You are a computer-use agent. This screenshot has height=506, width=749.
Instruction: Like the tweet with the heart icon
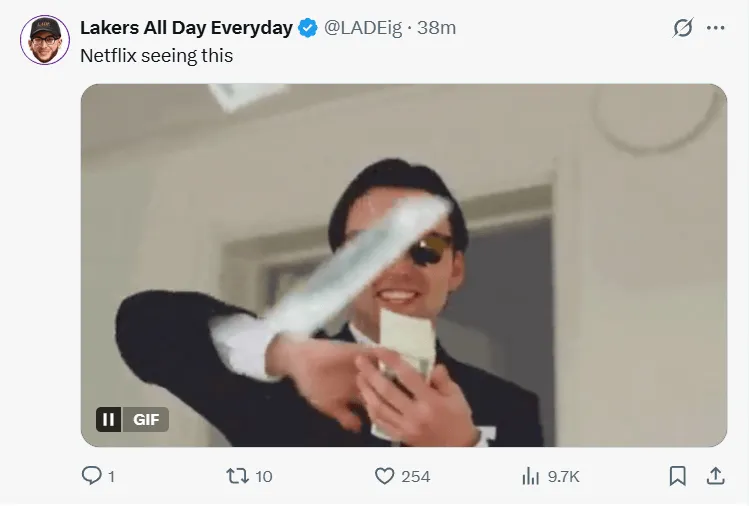pyautogui.click(x=384, y=476)
